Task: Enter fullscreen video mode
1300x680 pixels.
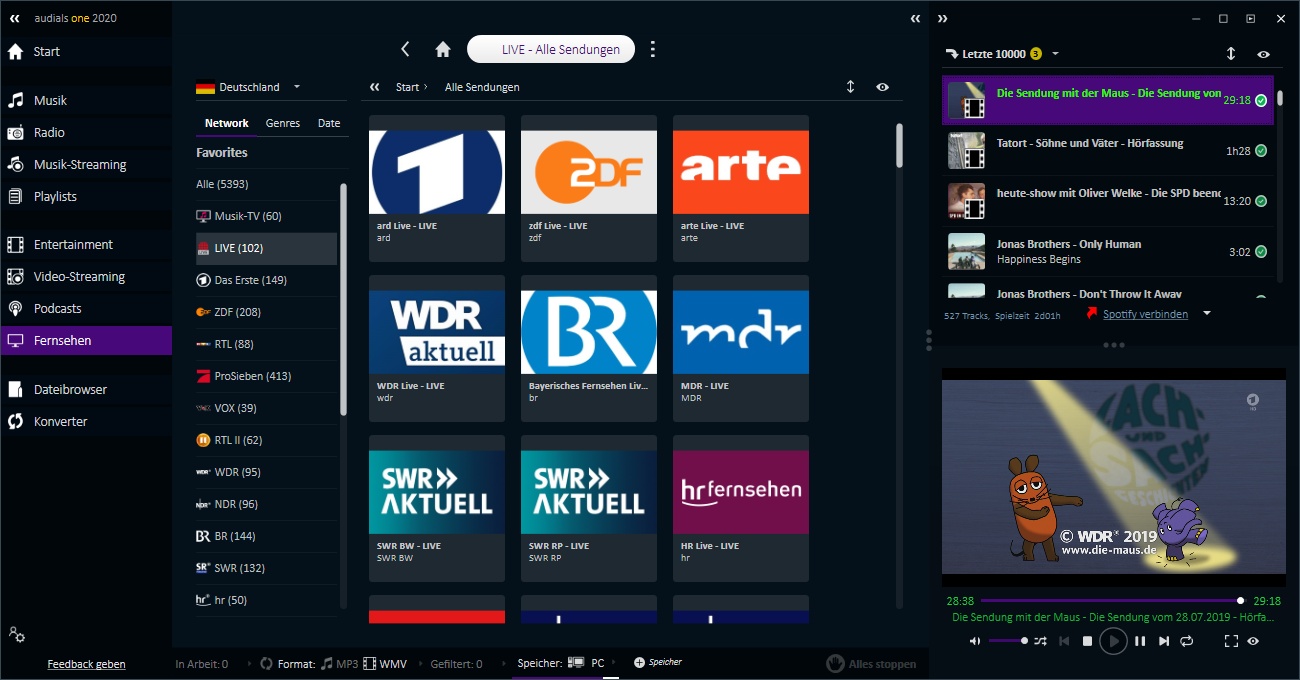Action: click(x=1231, y=641)
